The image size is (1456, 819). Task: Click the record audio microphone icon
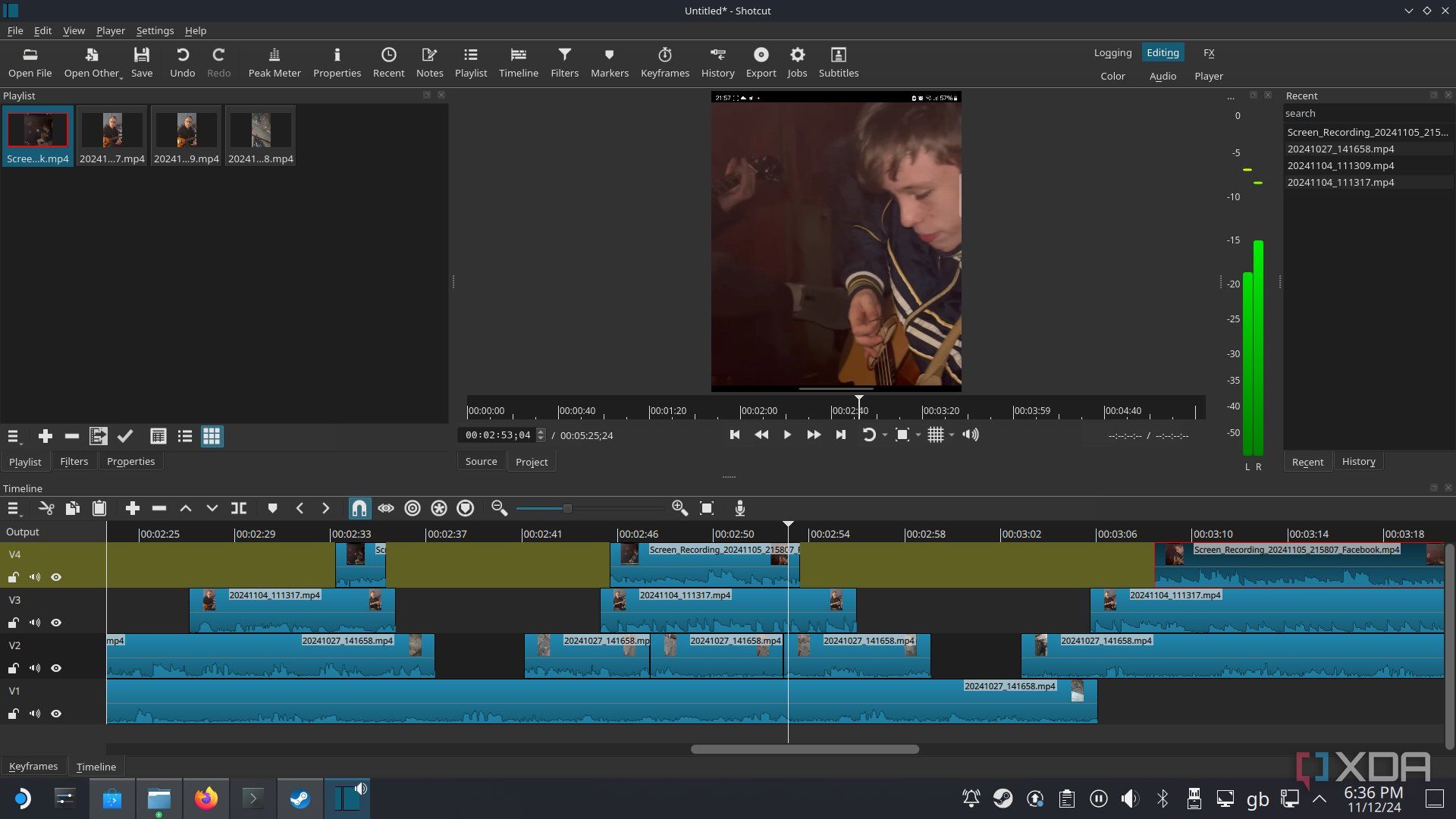tap(740, 509)
